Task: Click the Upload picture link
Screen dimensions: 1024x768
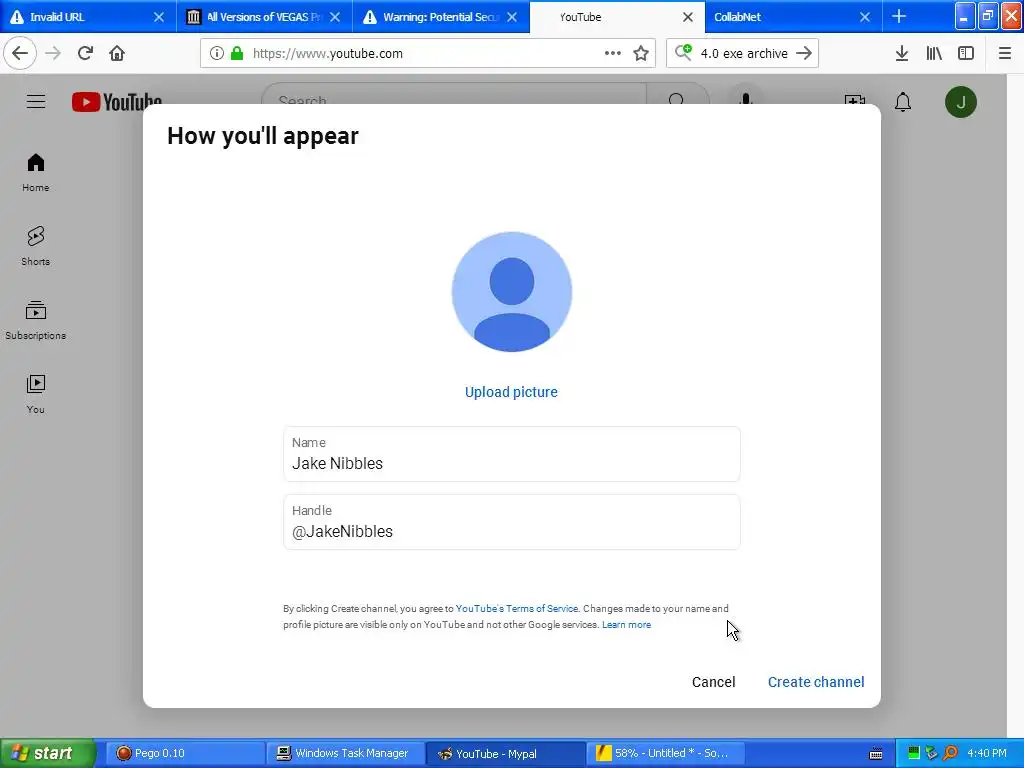Action: pos(511,392)
